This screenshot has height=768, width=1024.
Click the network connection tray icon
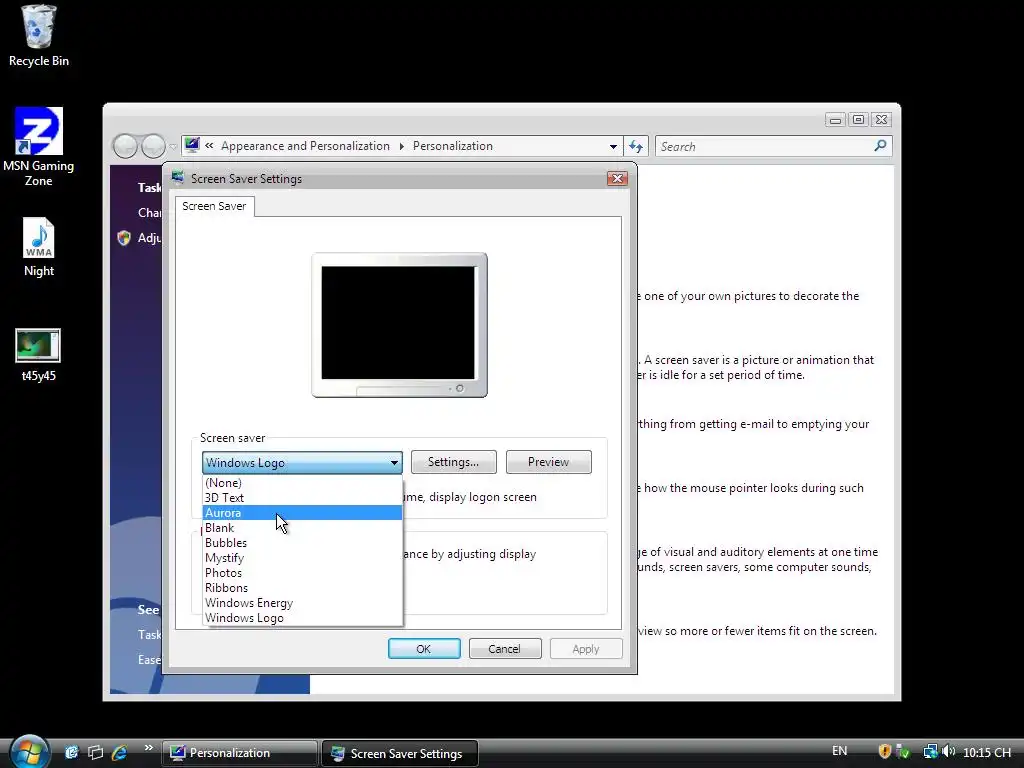click(930, 752)
